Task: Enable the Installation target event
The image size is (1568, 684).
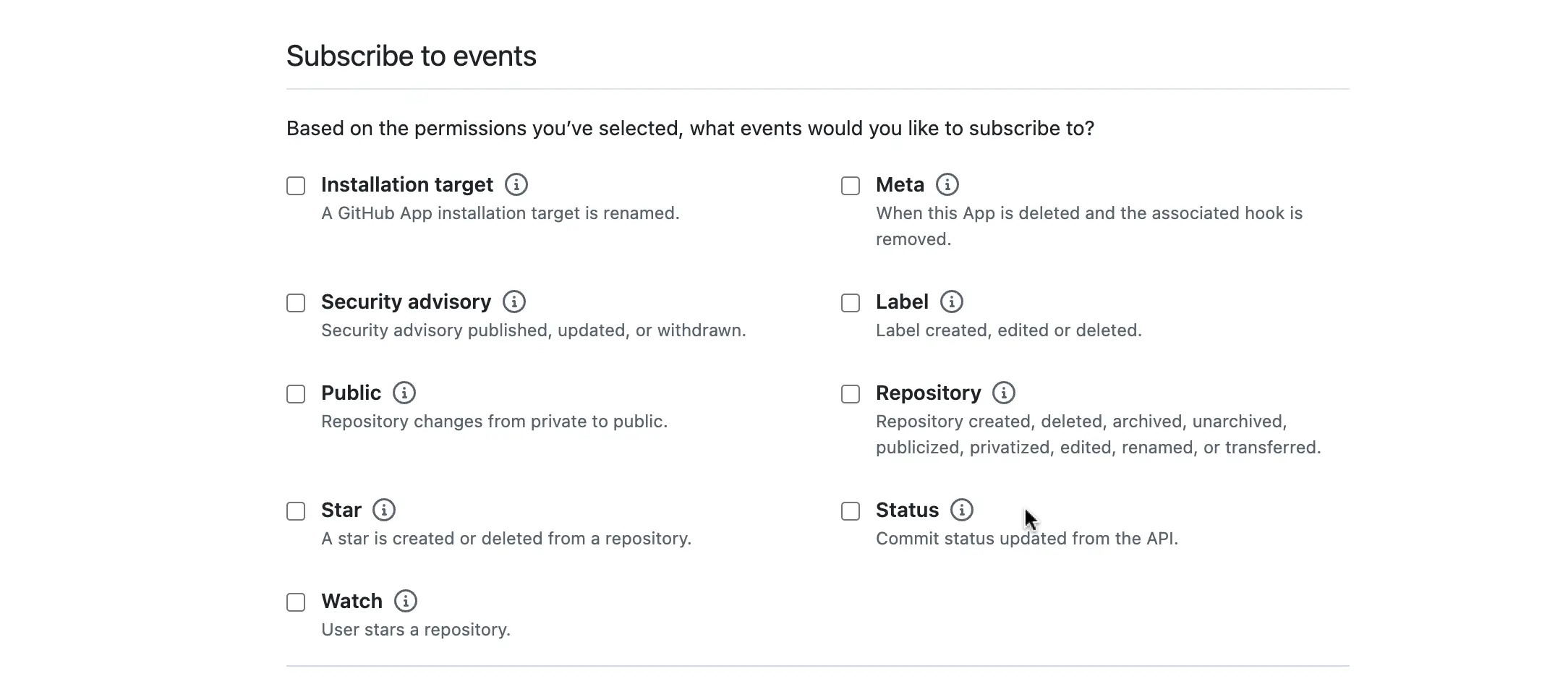Action: click(295, 186)
